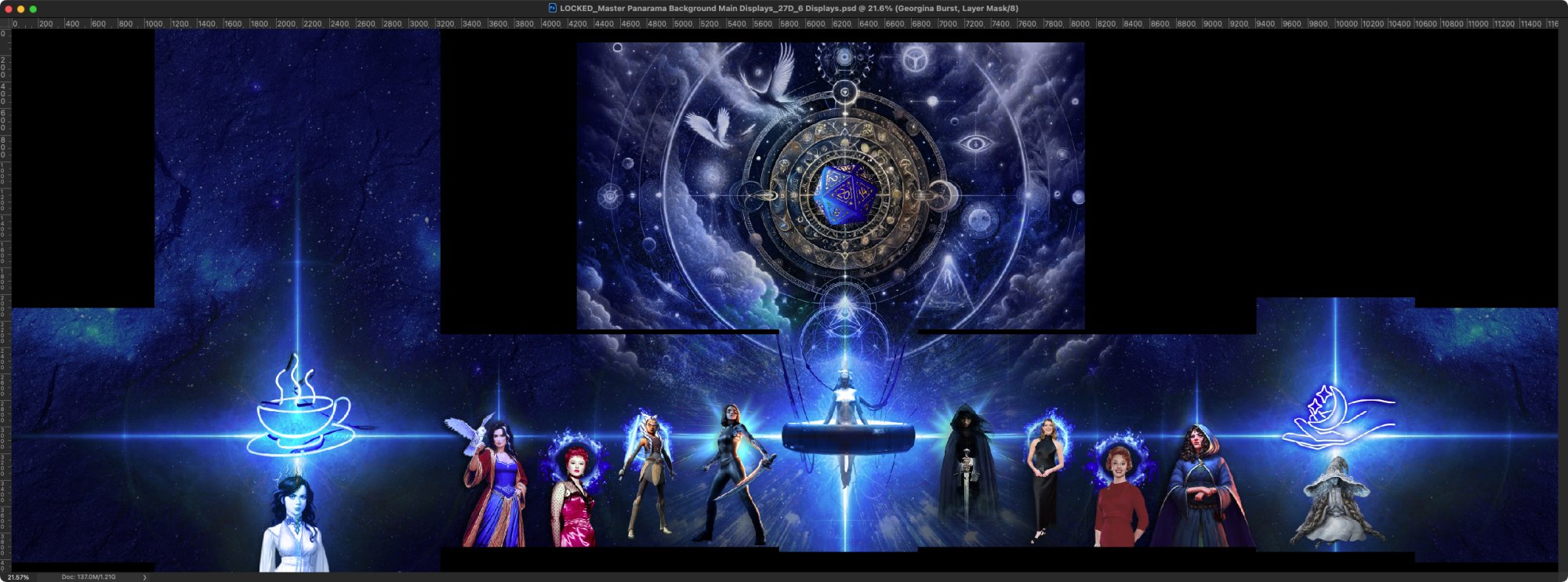Click the blonde woman in black dress

coord(1045,479)
